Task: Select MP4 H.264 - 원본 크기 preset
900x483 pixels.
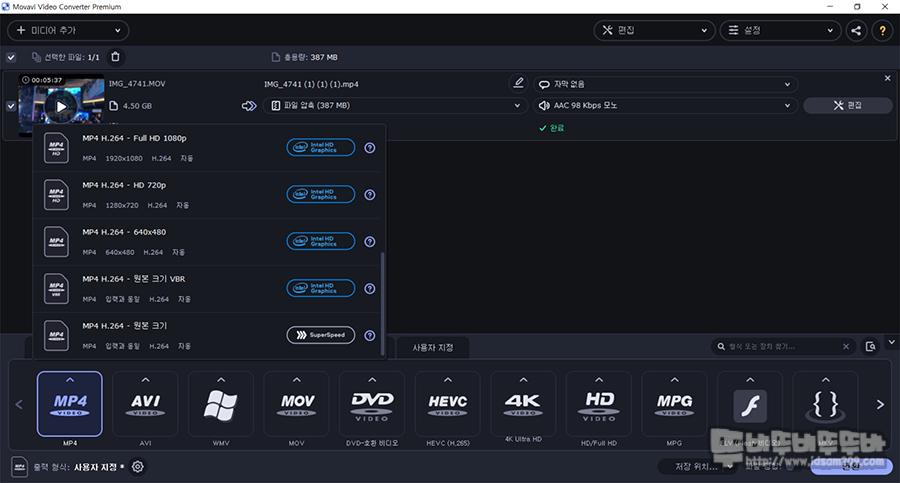Action: (207, 335)
